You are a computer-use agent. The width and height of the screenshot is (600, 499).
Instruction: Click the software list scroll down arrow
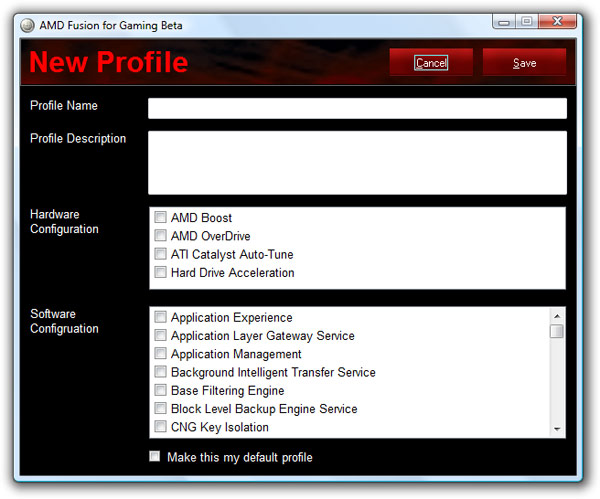point(557,429)
